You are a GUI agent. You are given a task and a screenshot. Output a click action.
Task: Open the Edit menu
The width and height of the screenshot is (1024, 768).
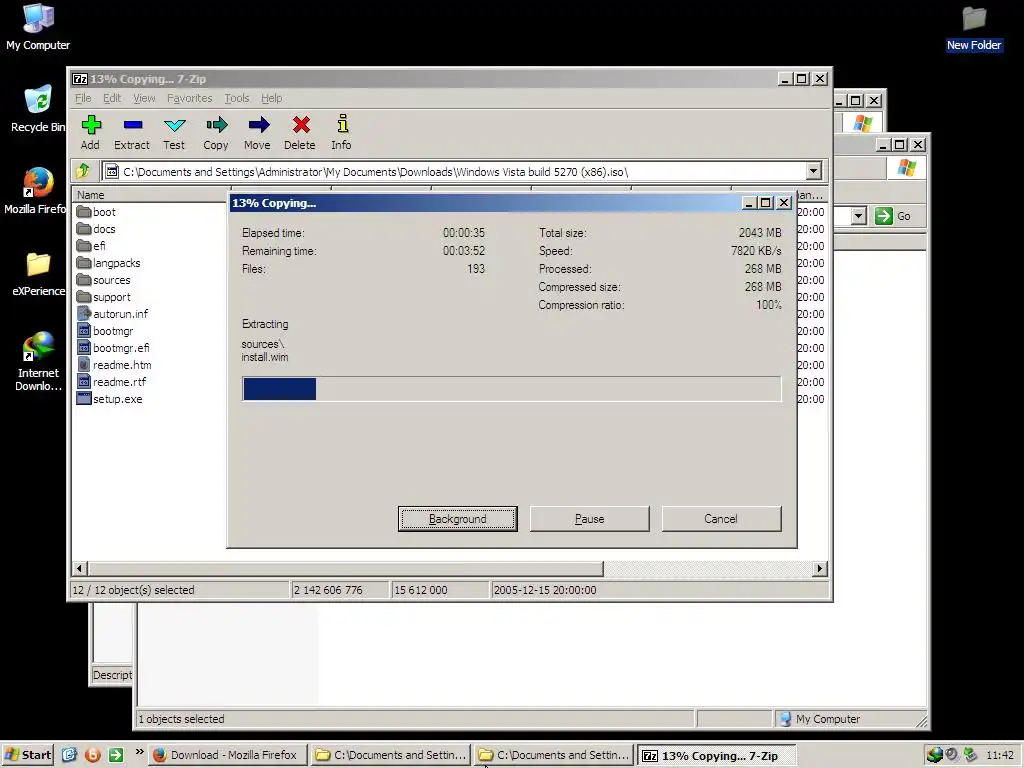pyautogui.click(x=112, y=98)
